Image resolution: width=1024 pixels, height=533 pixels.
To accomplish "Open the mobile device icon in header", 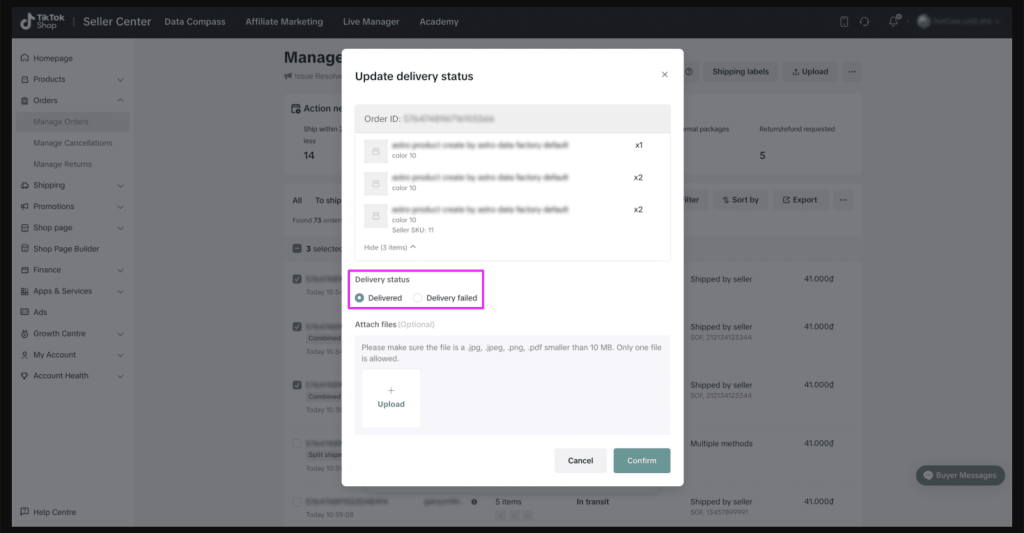I will point(844,22).
